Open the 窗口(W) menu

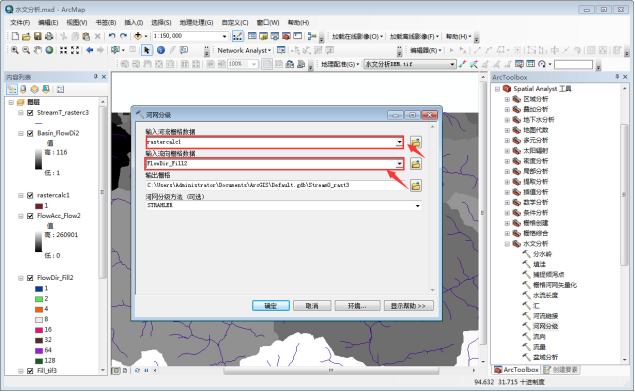coord(268,23)
